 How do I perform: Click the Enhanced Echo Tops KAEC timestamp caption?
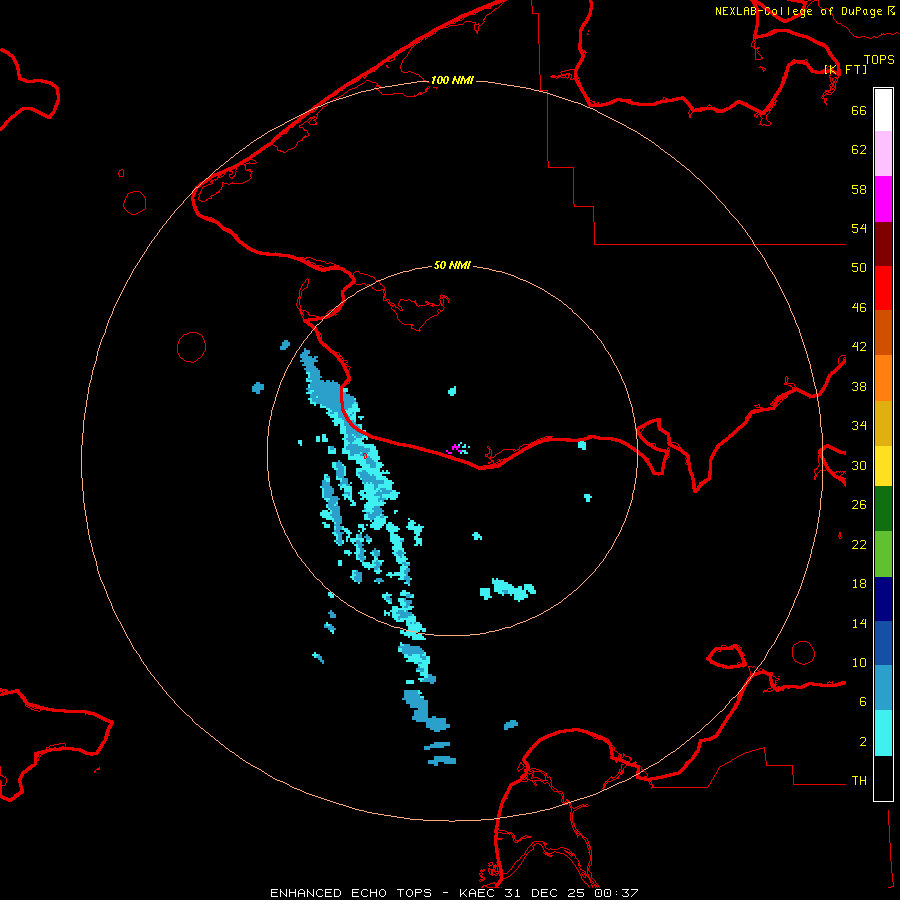454,893
